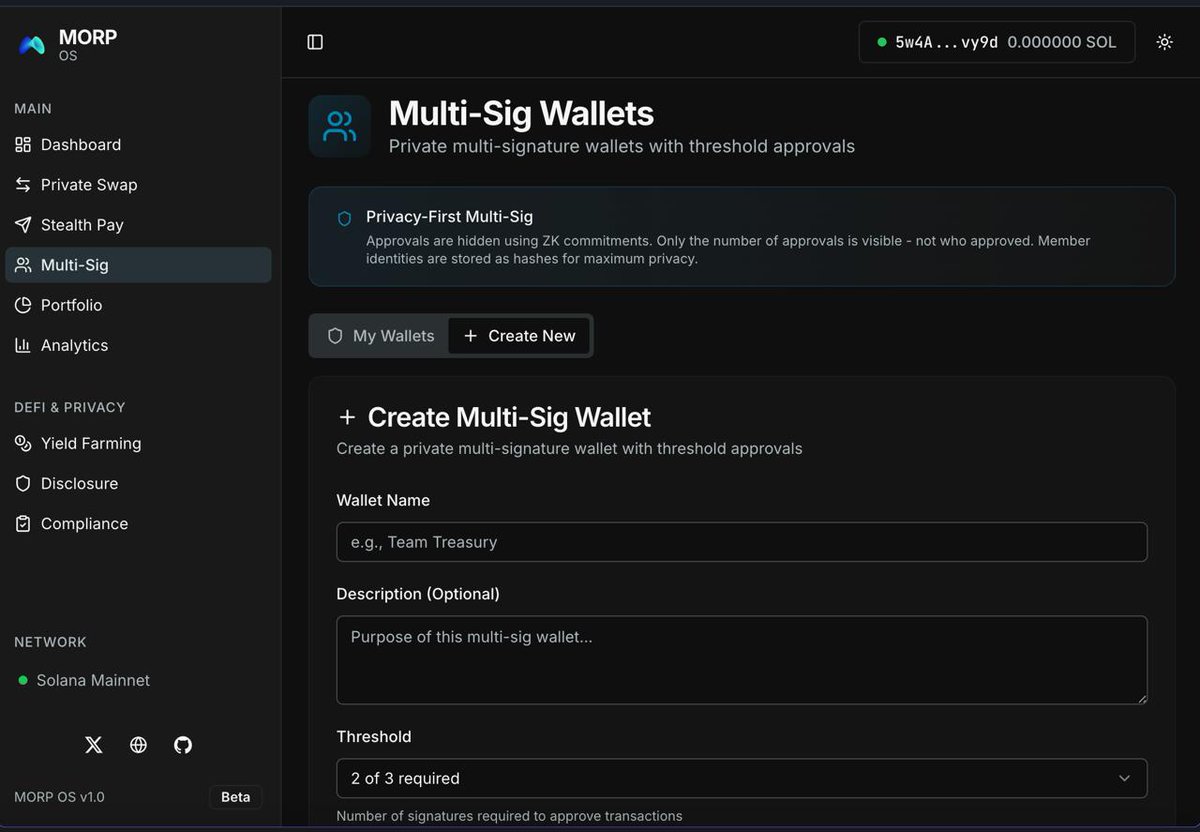Focus the Wallet Name input field
The height and width of the screenshot is (832, 1200).
click(x=742, y=542)
